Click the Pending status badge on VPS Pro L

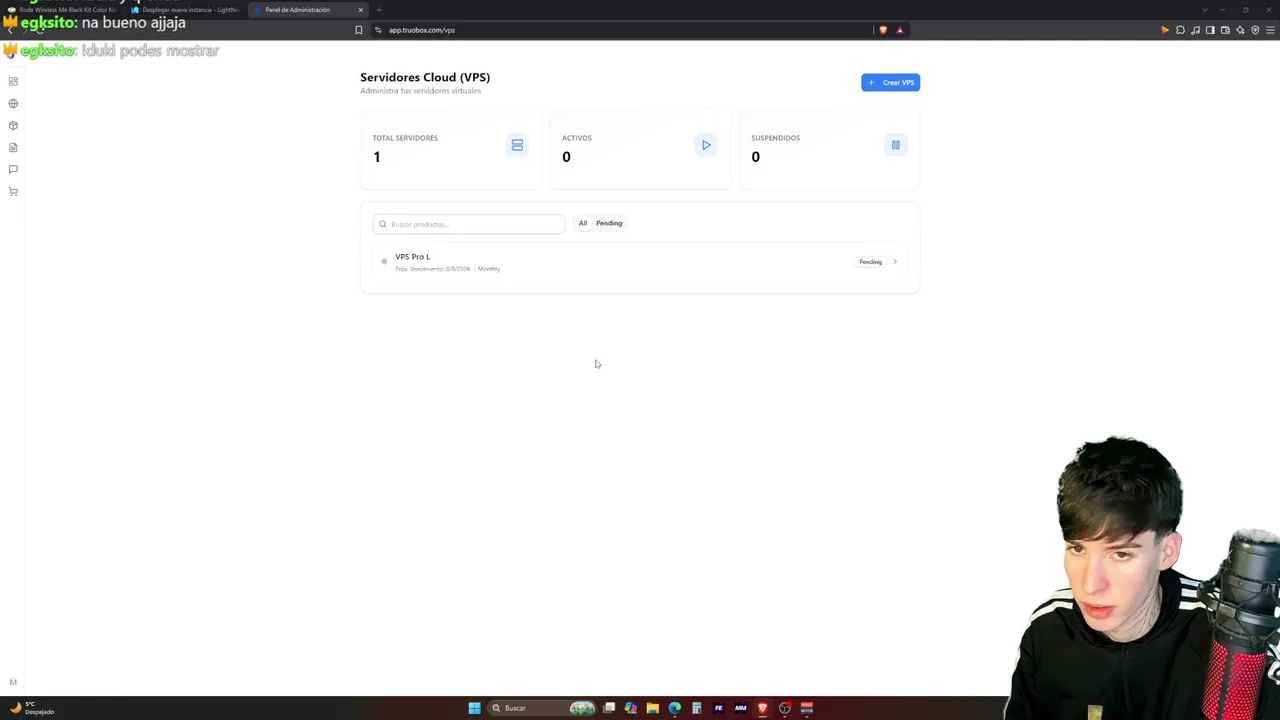point(870,262)
